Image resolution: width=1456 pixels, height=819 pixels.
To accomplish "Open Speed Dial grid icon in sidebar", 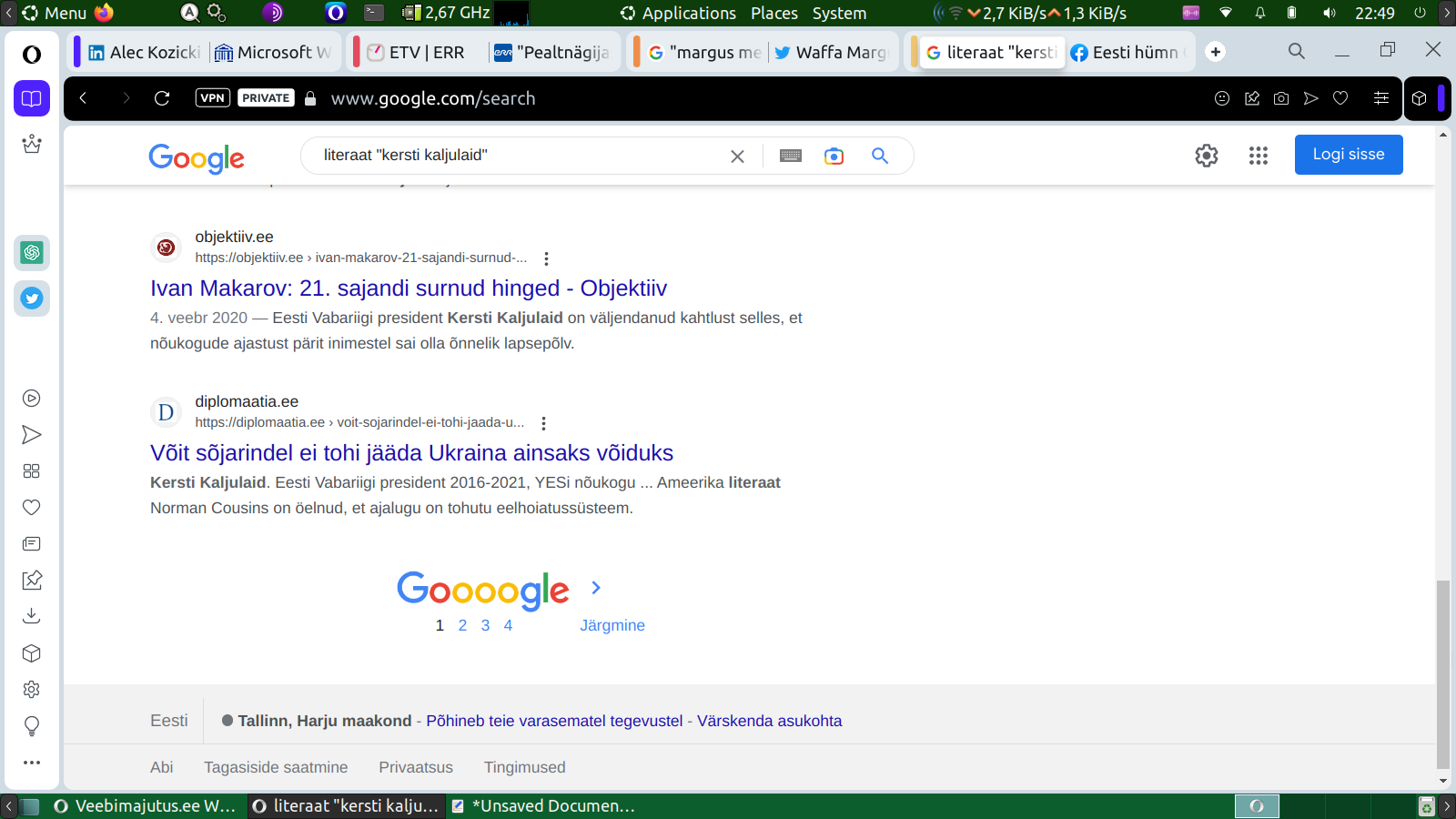I will click(32, 471).
